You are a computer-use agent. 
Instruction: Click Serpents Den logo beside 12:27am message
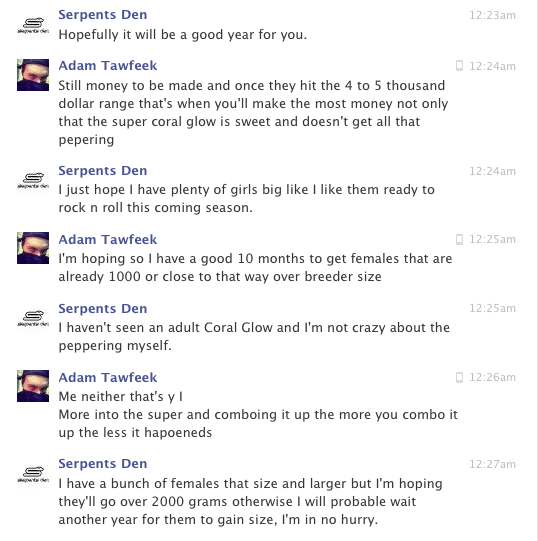(x=33, y=473)
